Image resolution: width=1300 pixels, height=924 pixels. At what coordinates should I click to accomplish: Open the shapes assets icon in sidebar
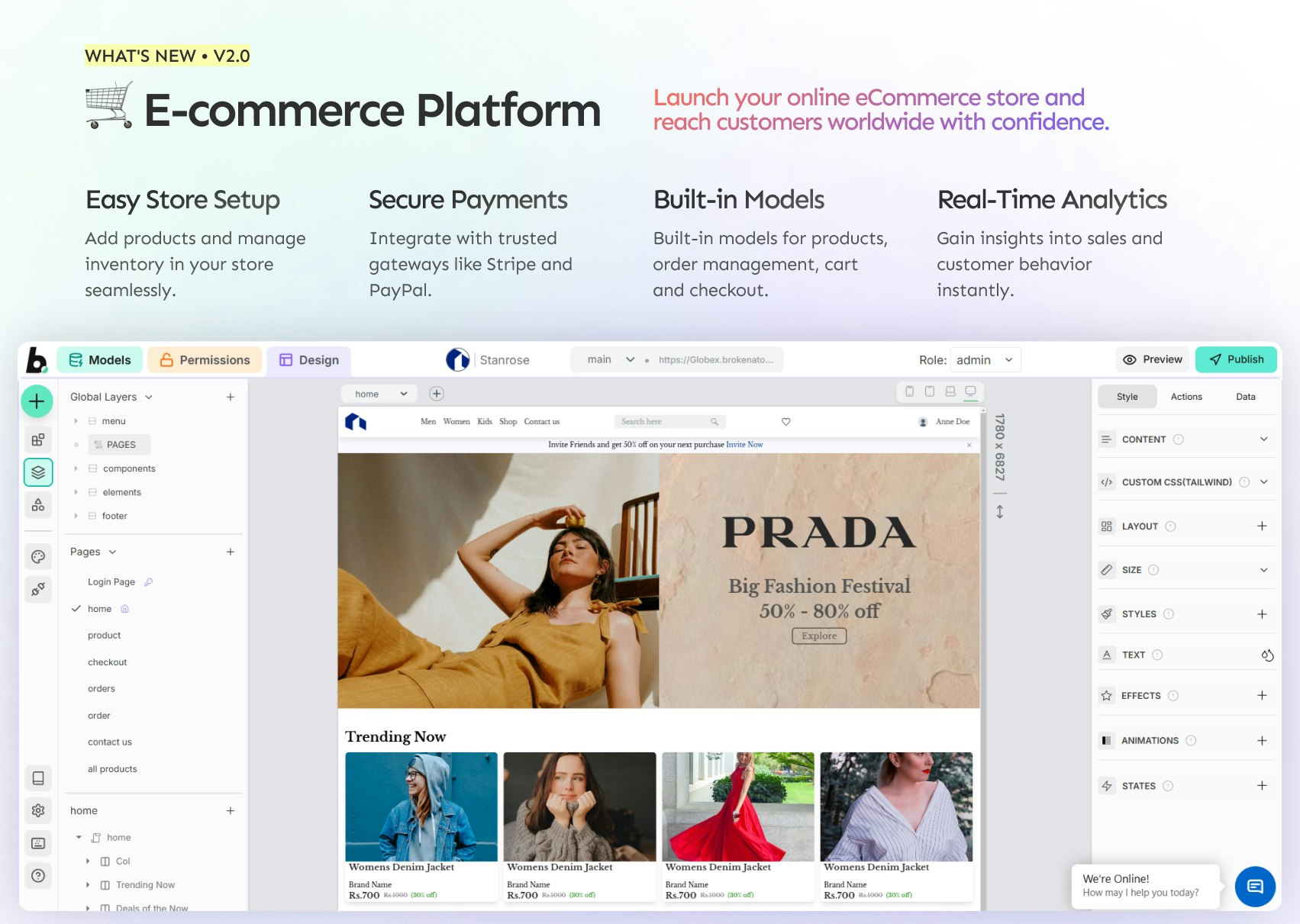point(38,504)
